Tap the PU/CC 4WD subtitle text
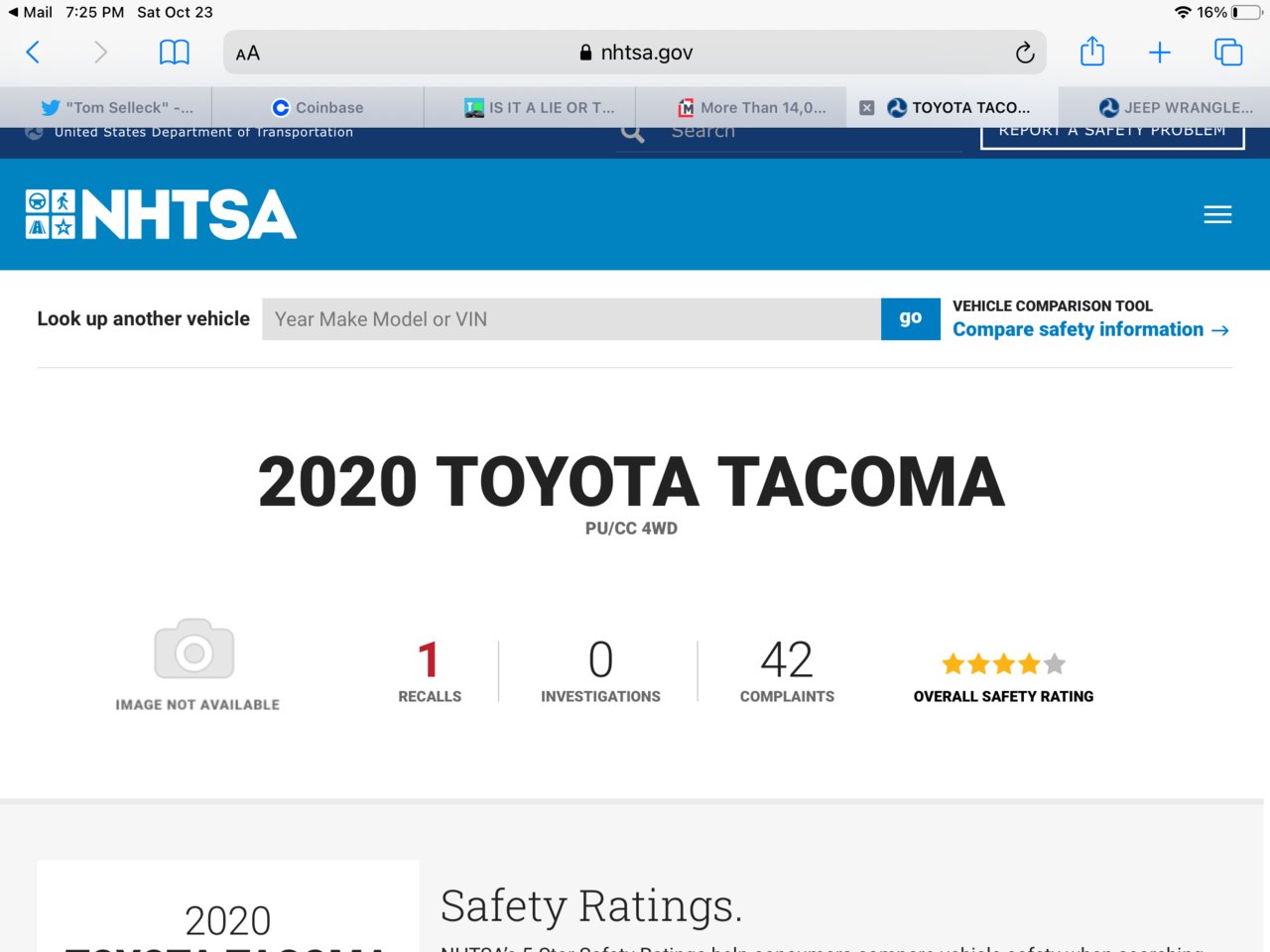 (631, 529)
